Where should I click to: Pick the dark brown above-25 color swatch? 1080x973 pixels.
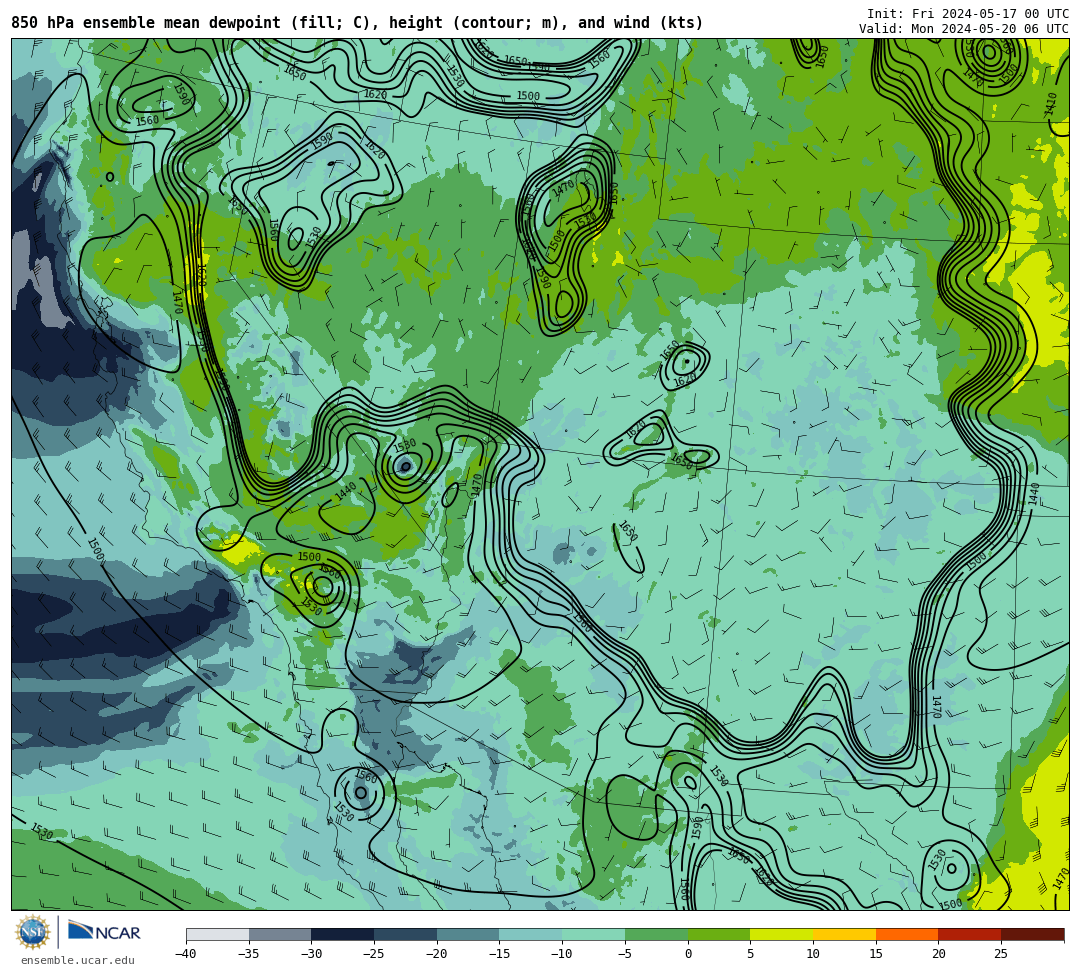(1032, 934)
